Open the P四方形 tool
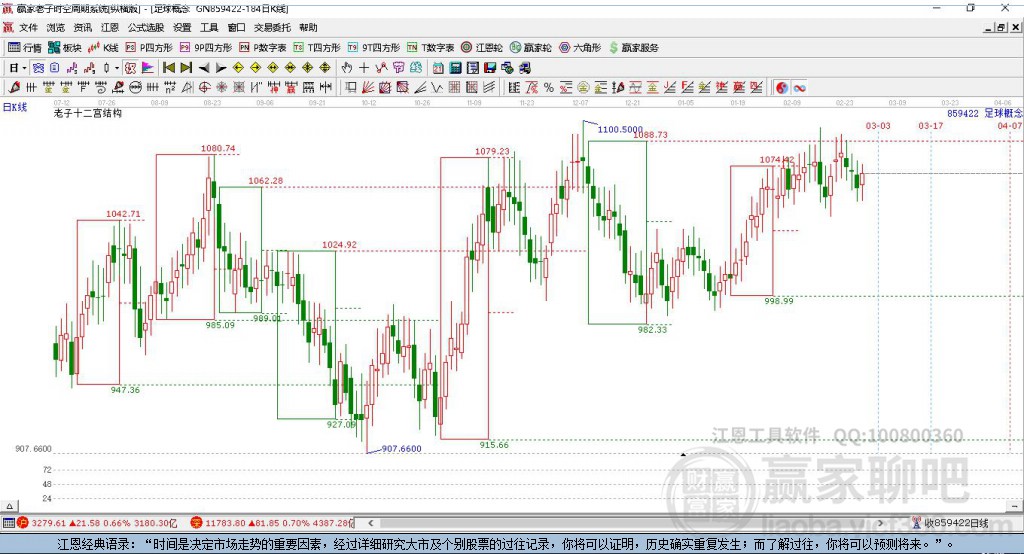 pos(149,48)
